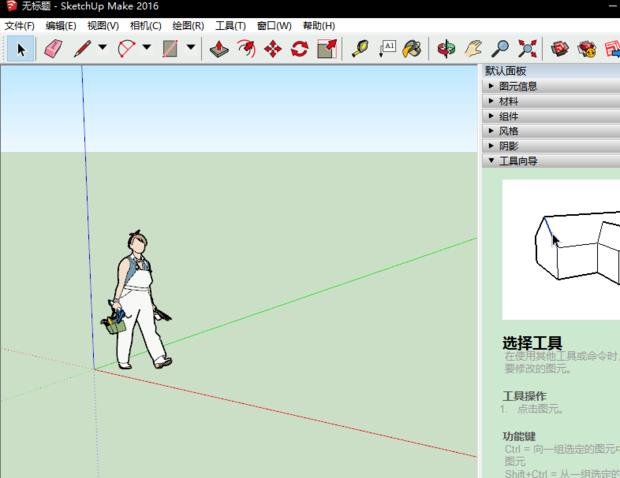This screenshot has height=478, width=620.
Task: Open the arc tool dropdown arrow
Action: pos(146,47)
